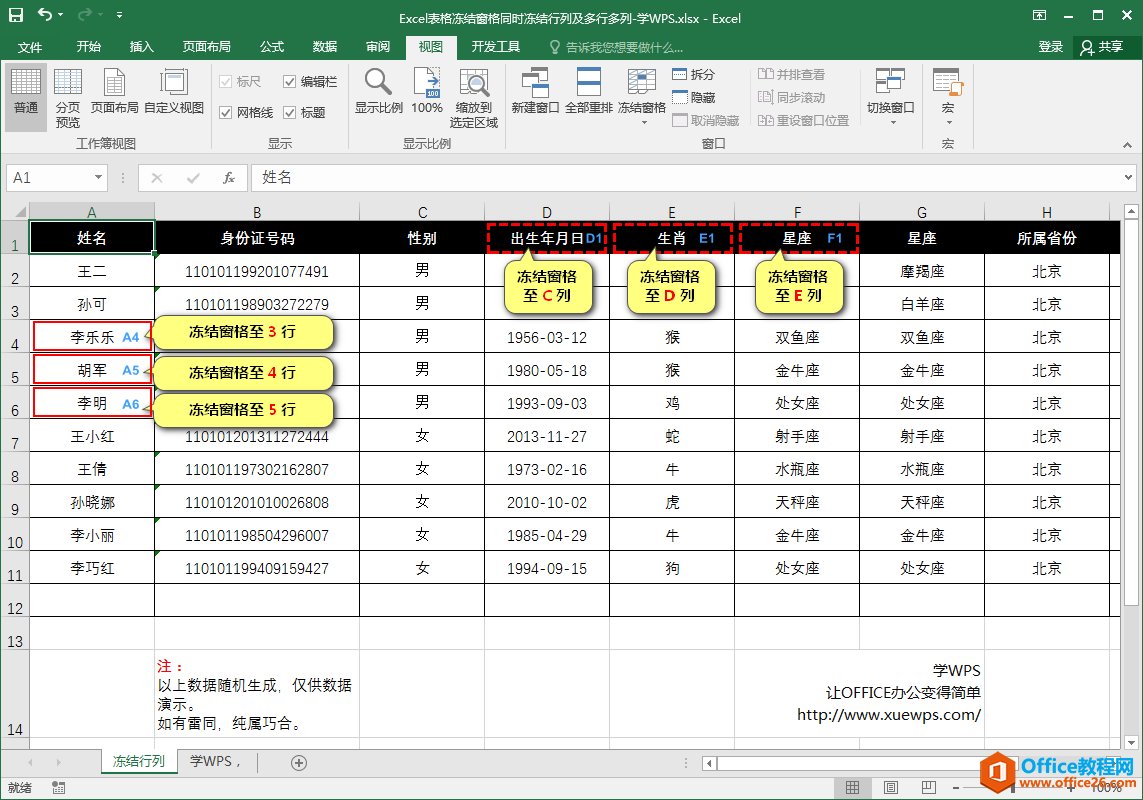
Task: Open Customize Quick Access Toolbar dropdown
Action: point(119,15)
